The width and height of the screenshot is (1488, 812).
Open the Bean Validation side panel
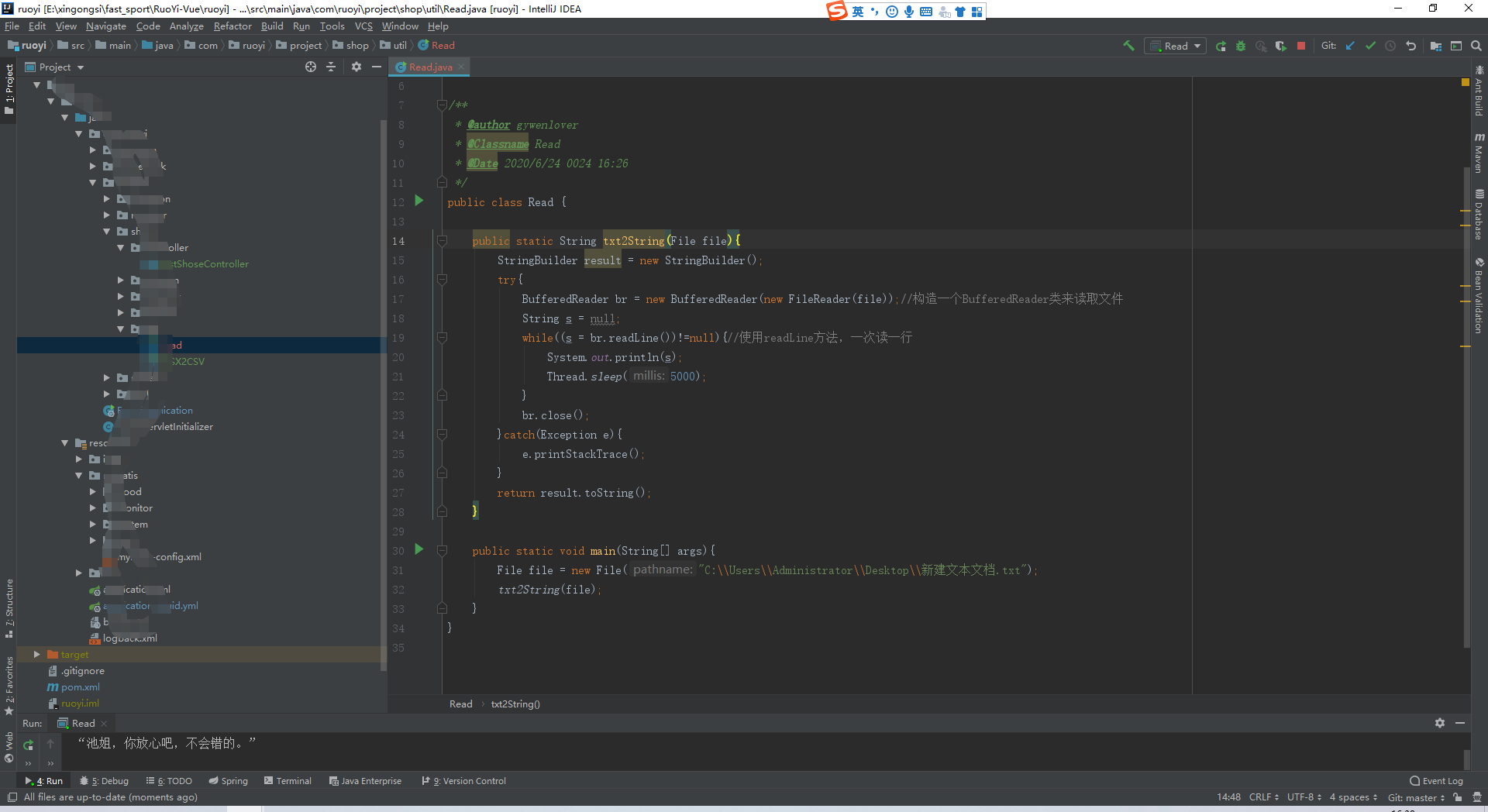pos(1479,295)
